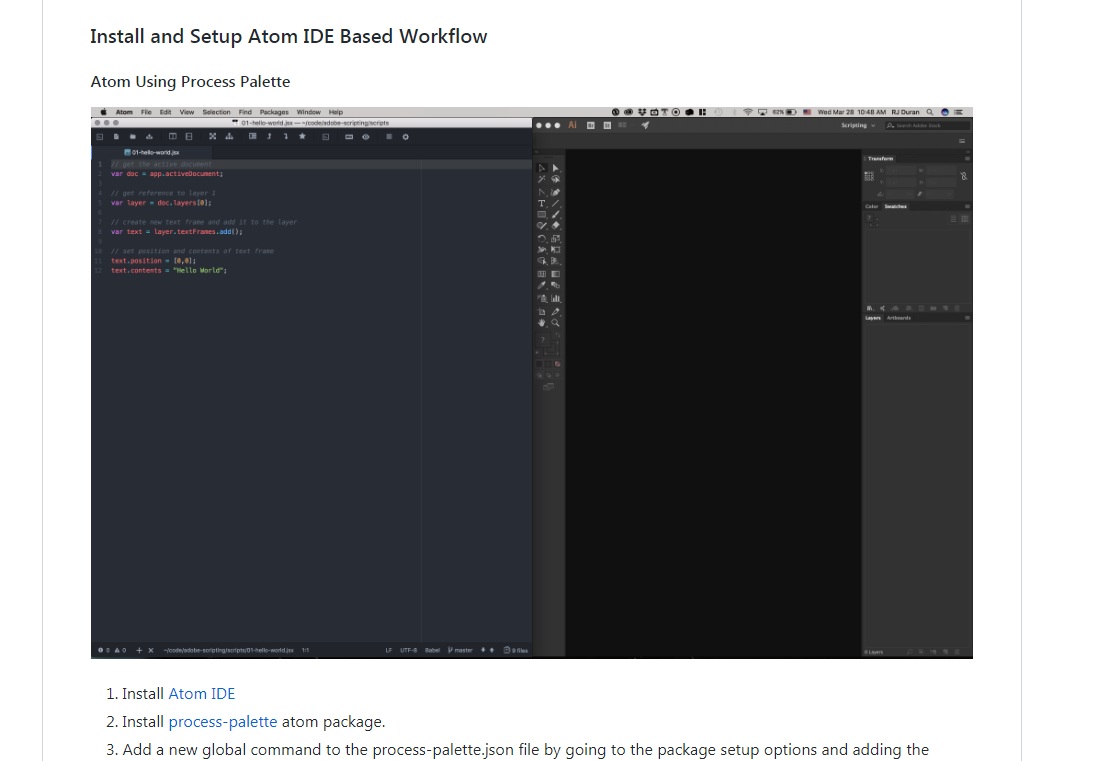Image resolution: width=1111 pixels, height=761 pixels.
Task: Switch to the Swatches panel tab
Action: tap(896, 207)
